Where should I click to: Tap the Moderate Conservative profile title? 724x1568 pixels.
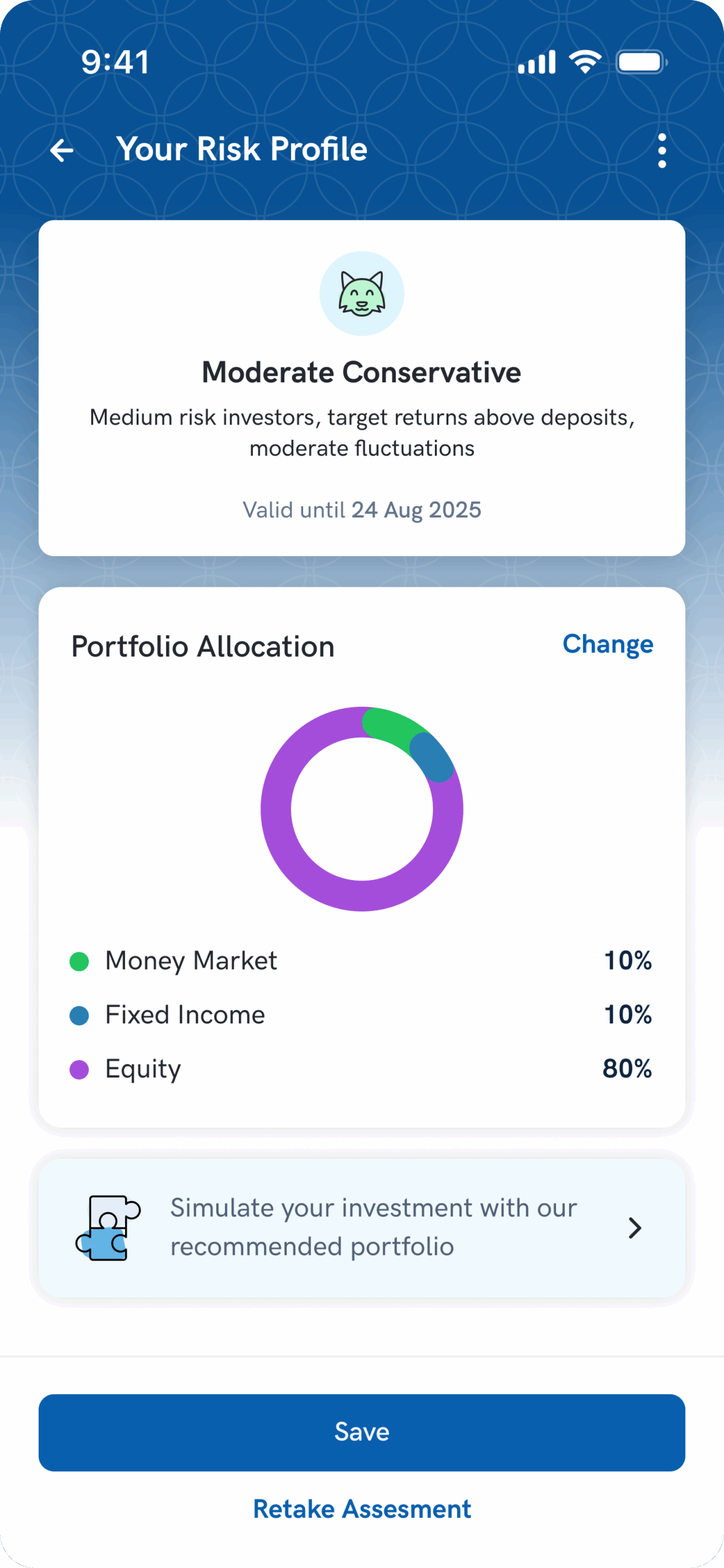(361, 372)
